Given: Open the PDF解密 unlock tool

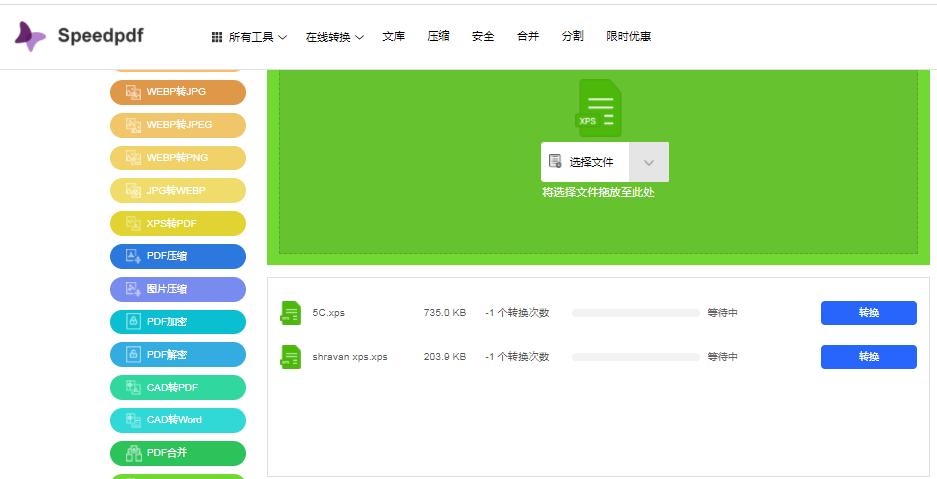Looking at the screenshot, I should coord(177,355).
